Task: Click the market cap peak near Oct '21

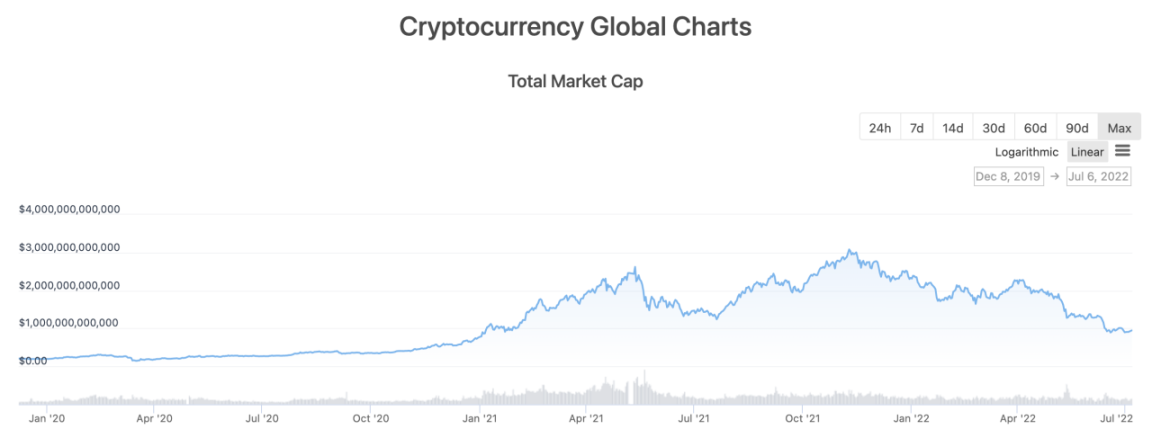Action: [849, 251]
